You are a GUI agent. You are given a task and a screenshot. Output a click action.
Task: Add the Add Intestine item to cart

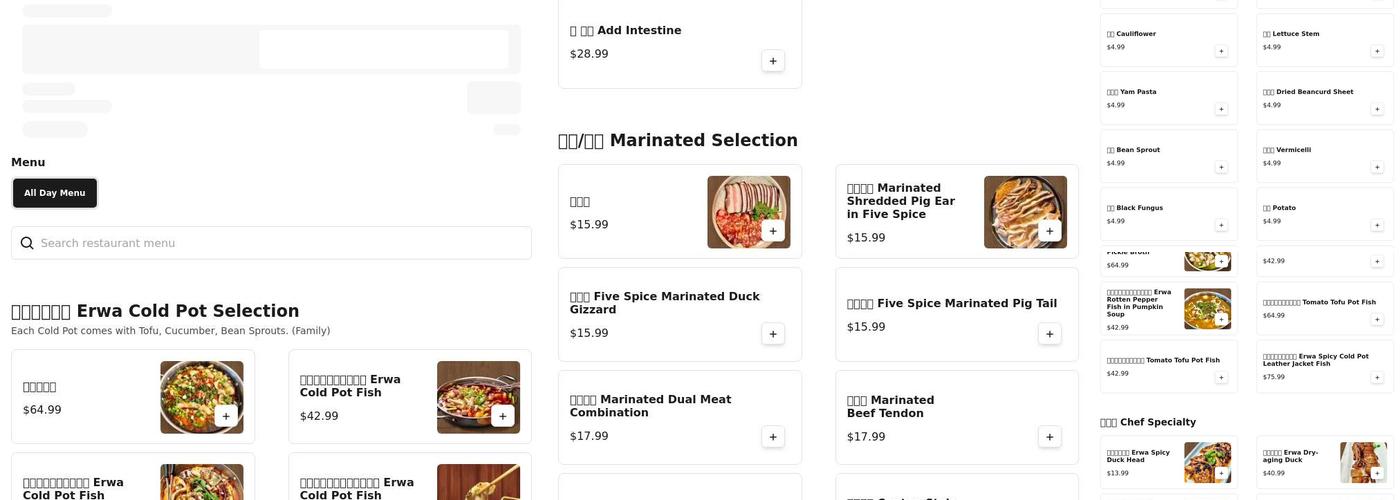[772, 61]
